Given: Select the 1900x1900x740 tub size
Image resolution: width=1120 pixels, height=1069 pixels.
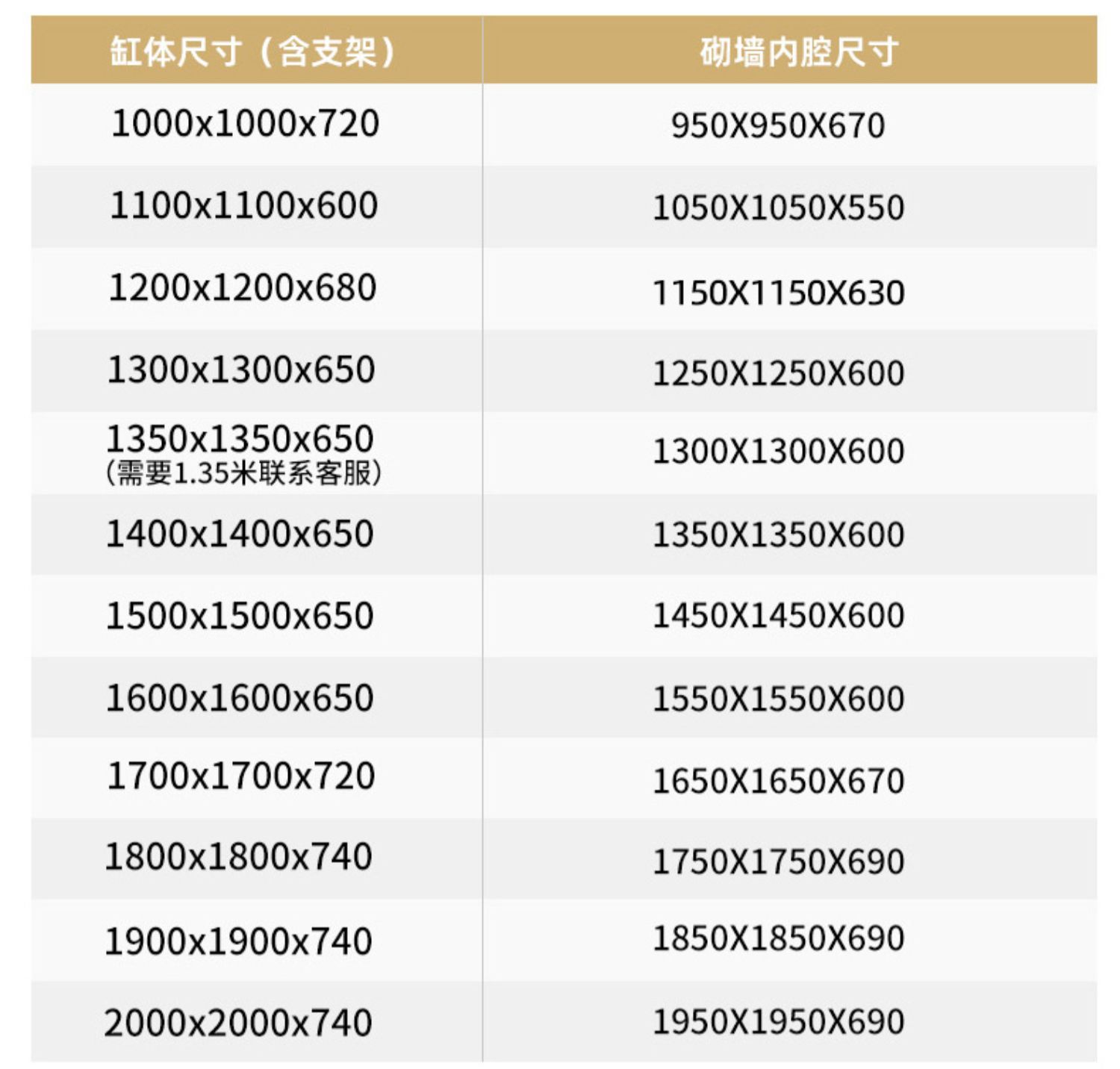Looking at the screenshot, I should tap(238, 941).
